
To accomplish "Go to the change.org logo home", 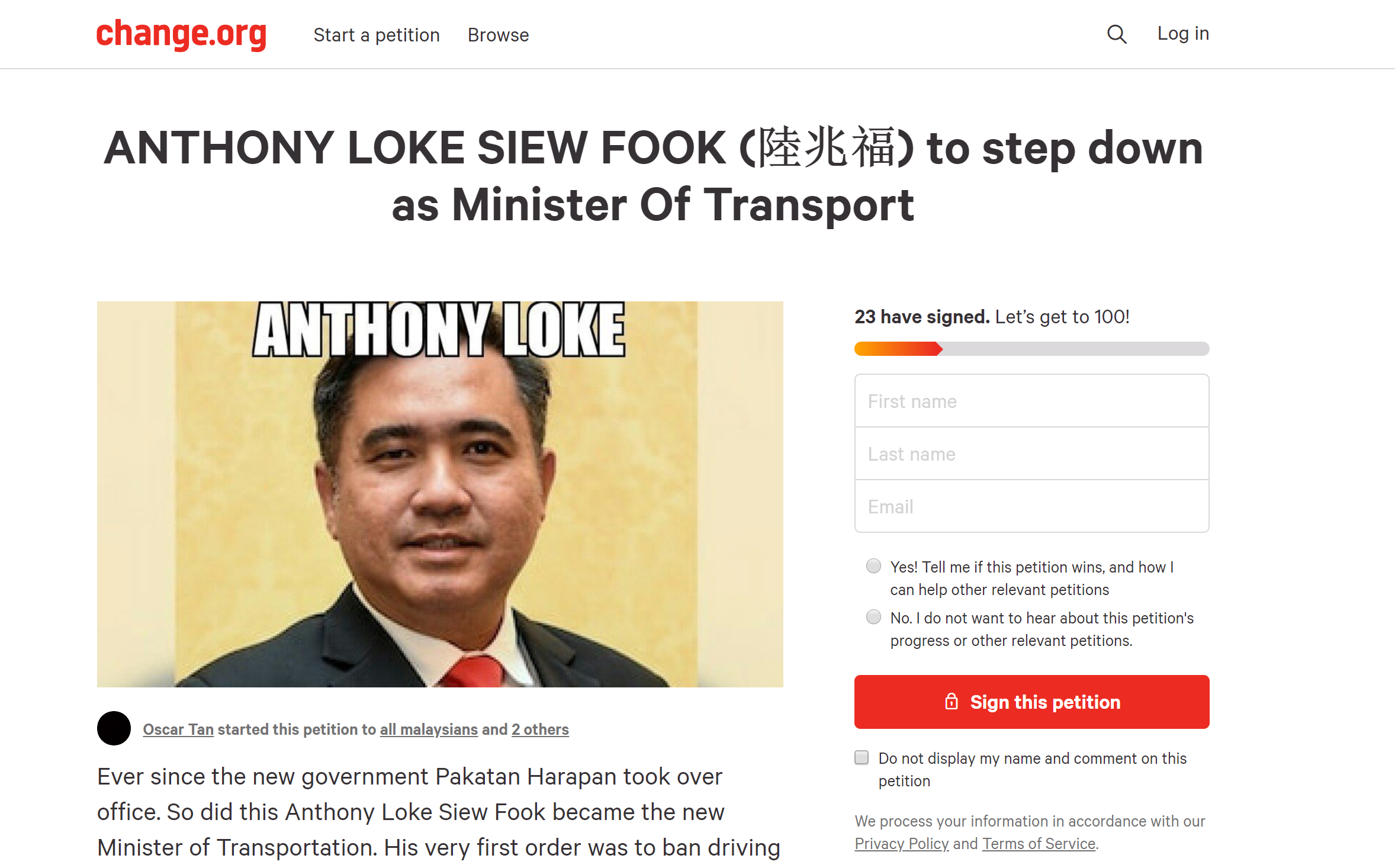I will [x=181, y=34].
